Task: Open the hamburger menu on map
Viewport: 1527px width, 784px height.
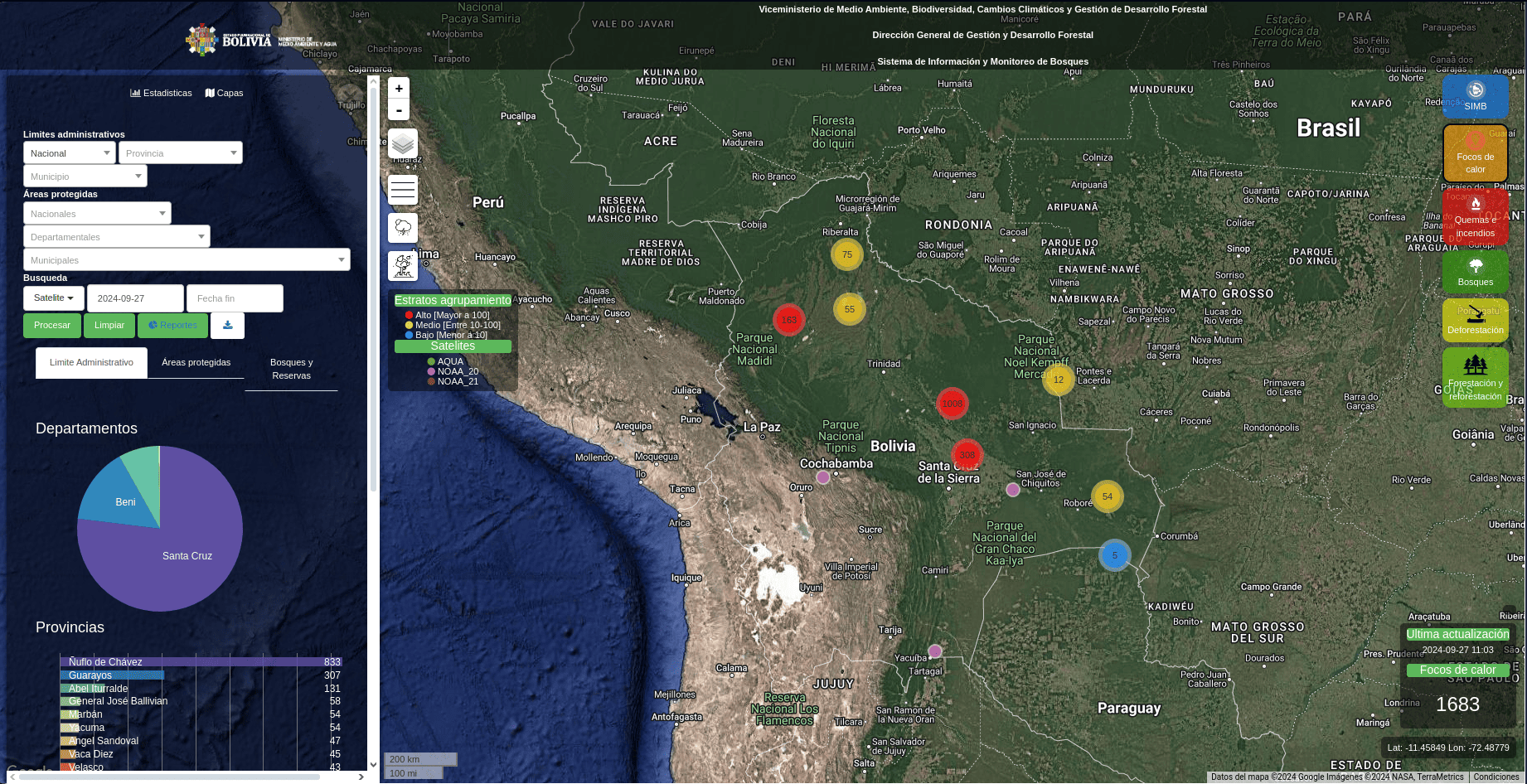Action: coord(403,190)
